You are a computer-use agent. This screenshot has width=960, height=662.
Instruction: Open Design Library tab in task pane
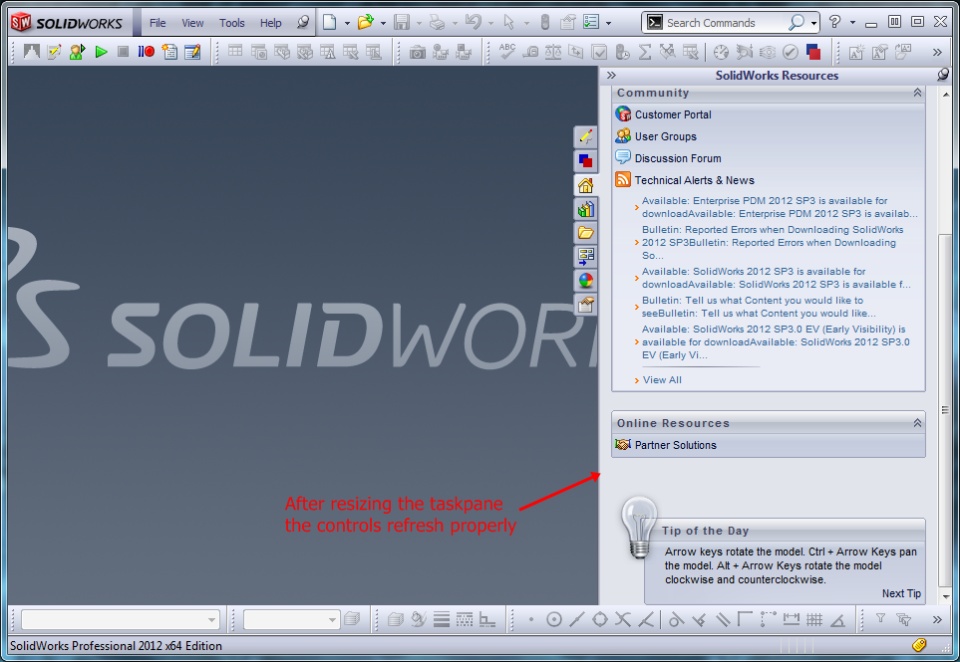(585, 209)
